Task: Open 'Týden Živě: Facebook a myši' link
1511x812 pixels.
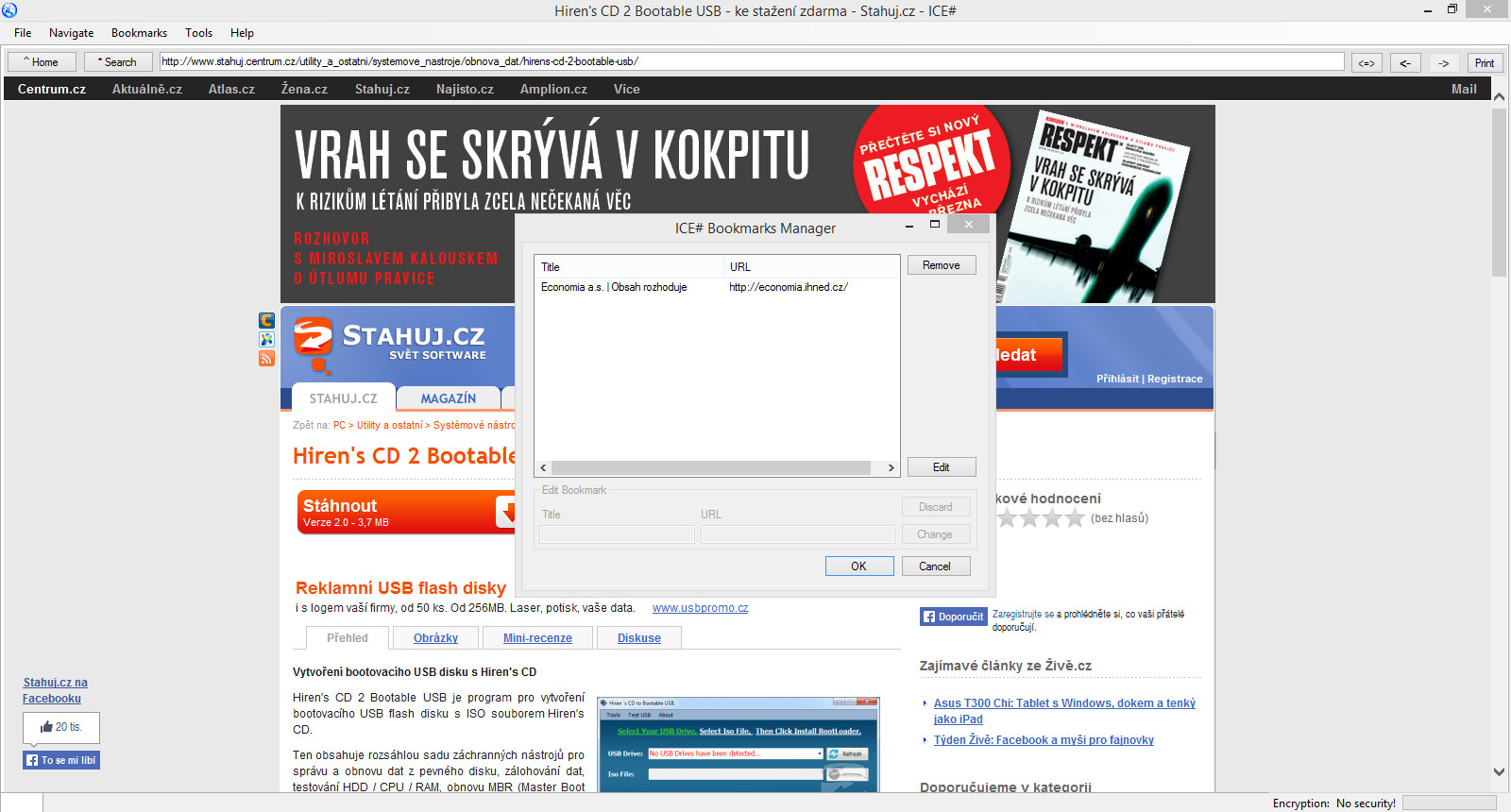Action: [x=1044, y=740]
